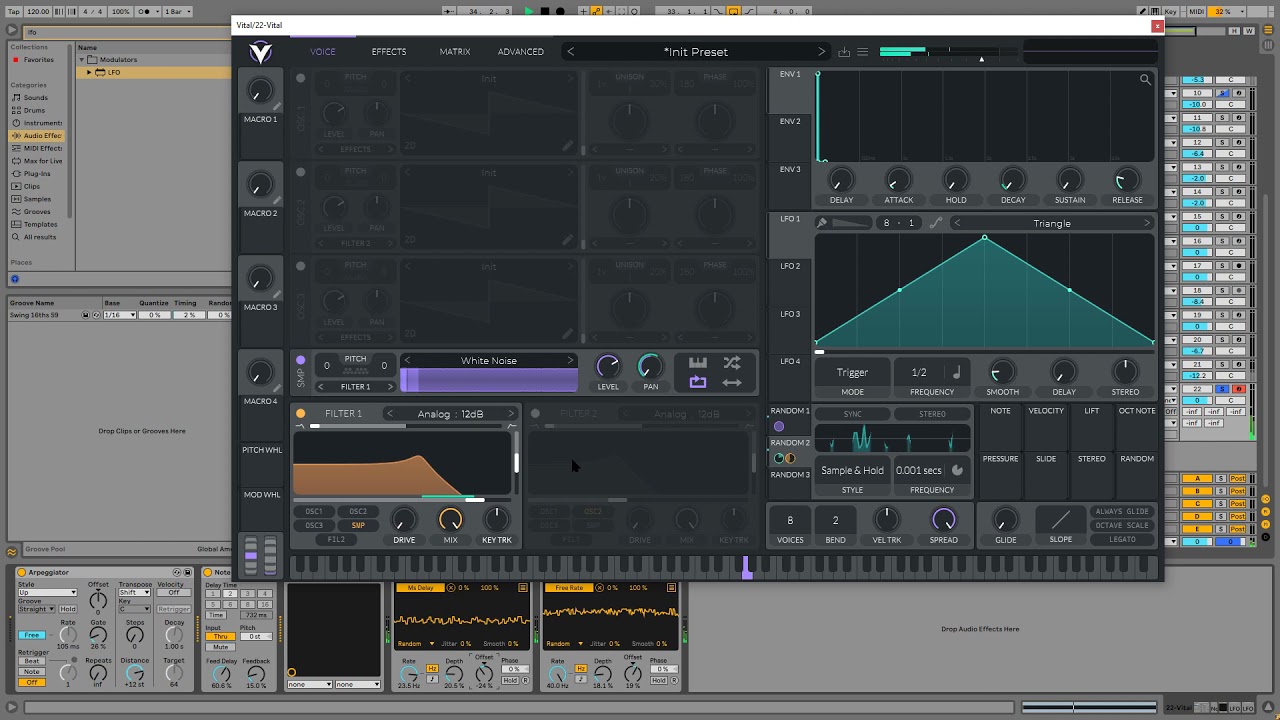Screen dimensions: 1280x720
Task: Click the Ableton browser search field
Action: [125, 32]
